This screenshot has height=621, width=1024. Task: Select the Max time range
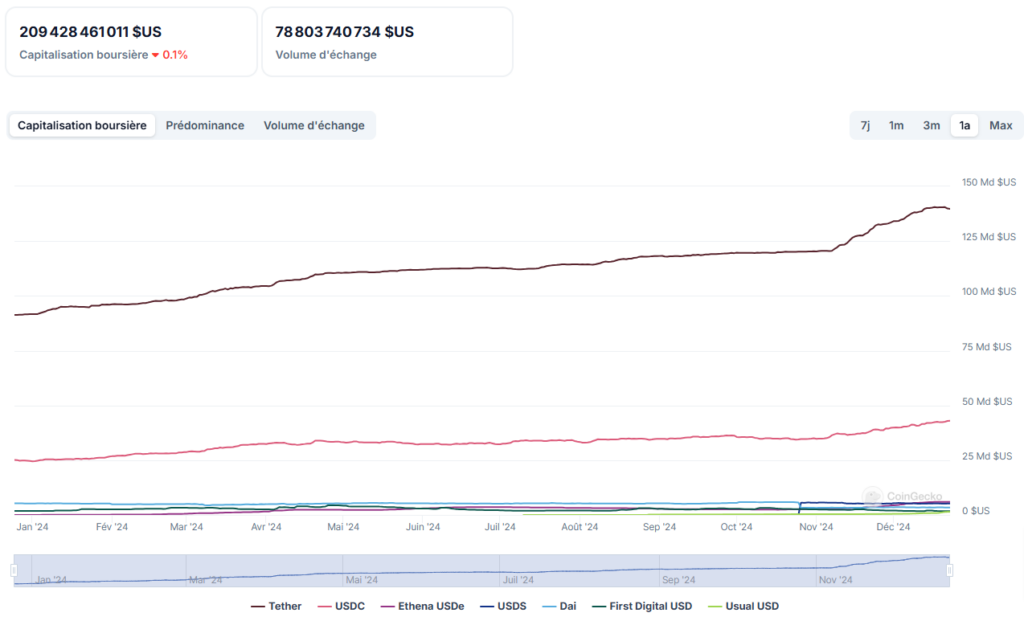coord(1000,125)
